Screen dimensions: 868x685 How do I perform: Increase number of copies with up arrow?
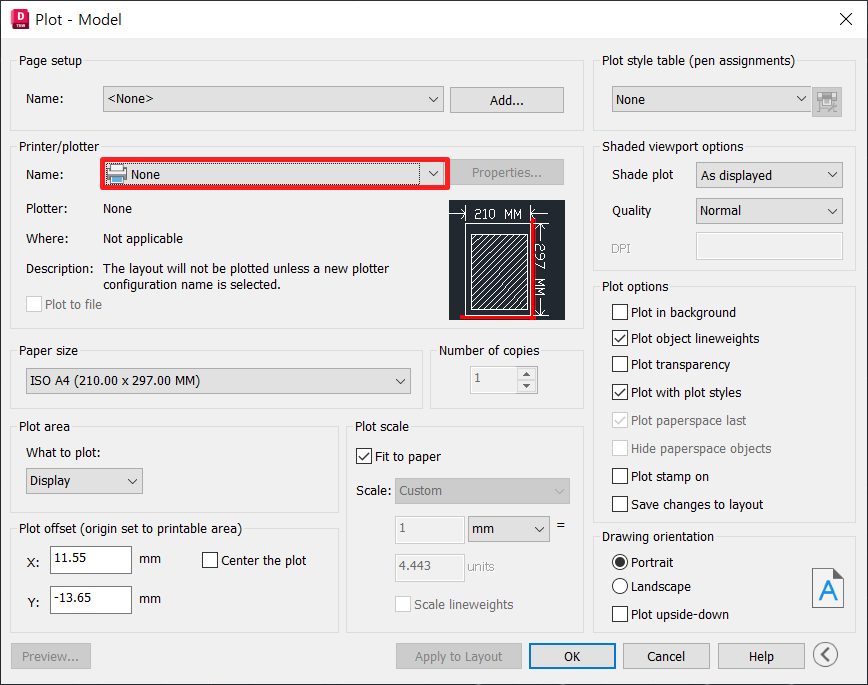526,373
